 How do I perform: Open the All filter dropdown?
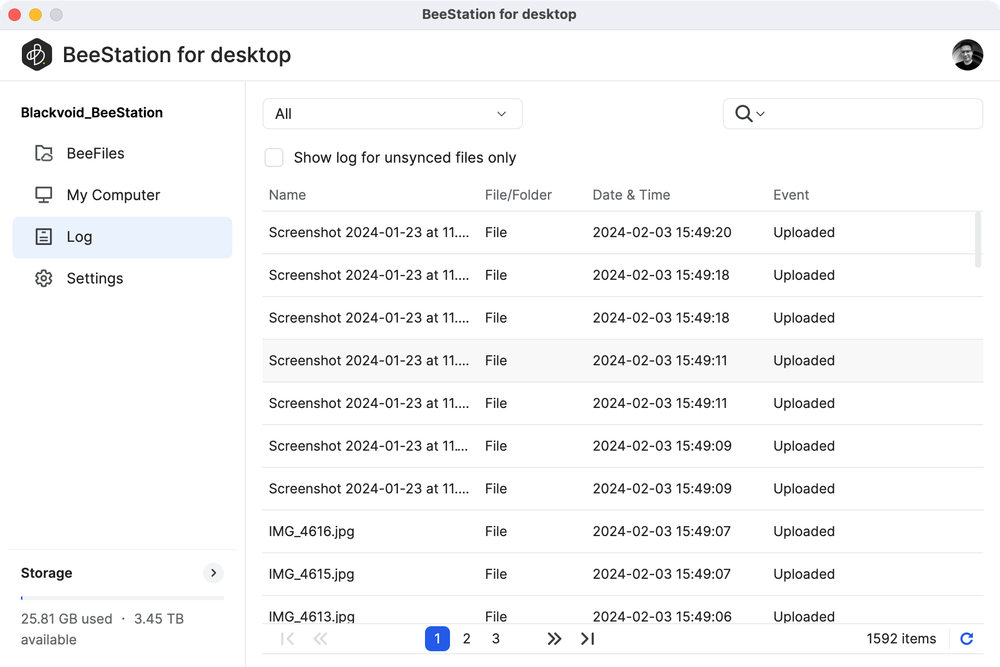pos(392,114)
